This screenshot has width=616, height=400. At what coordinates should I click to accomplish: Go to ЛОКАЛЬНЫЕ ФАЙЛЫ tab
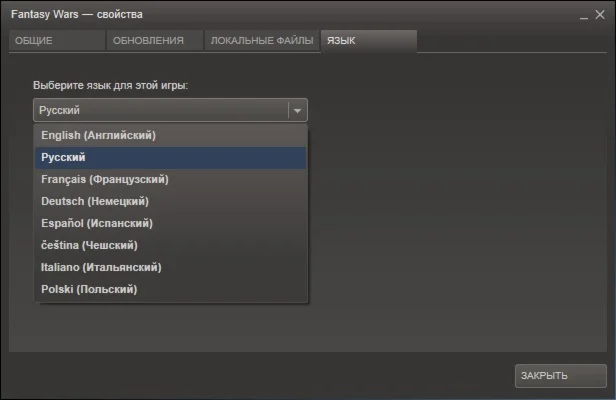[262, 40]
